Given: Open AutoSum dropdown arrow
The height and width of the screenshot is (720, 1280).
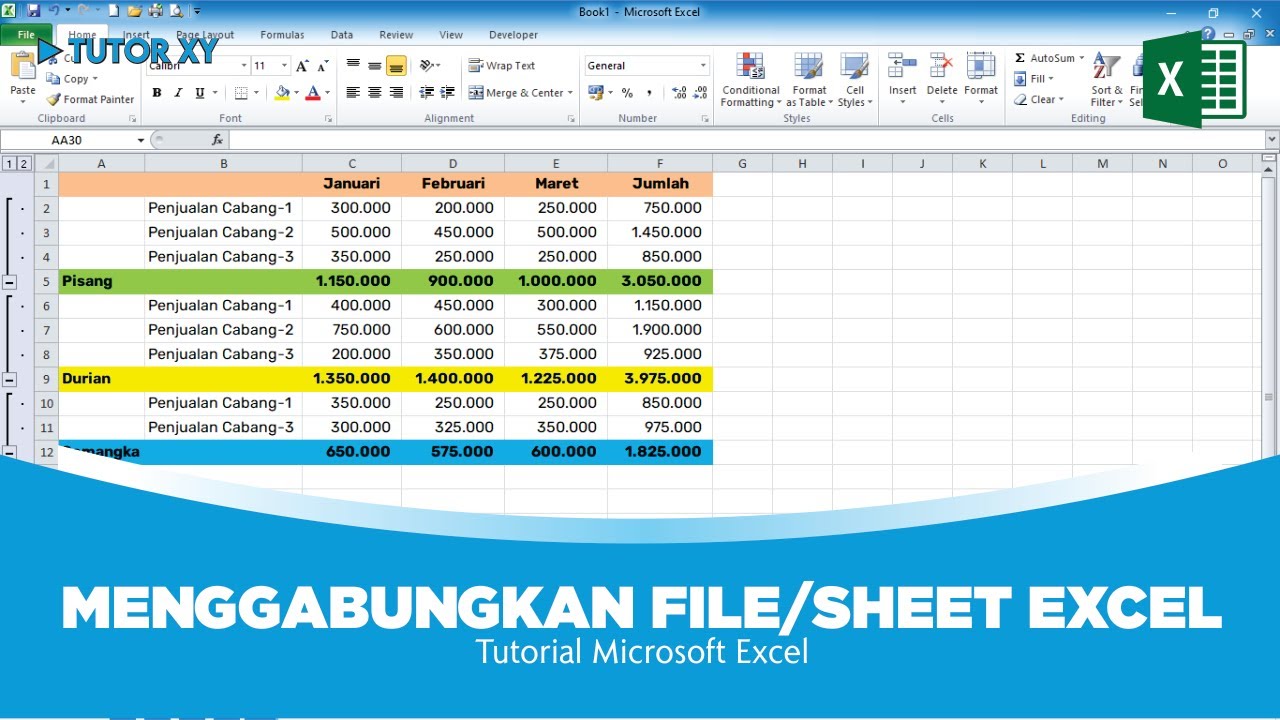Looking at the screenshot, I should 1081,59.
